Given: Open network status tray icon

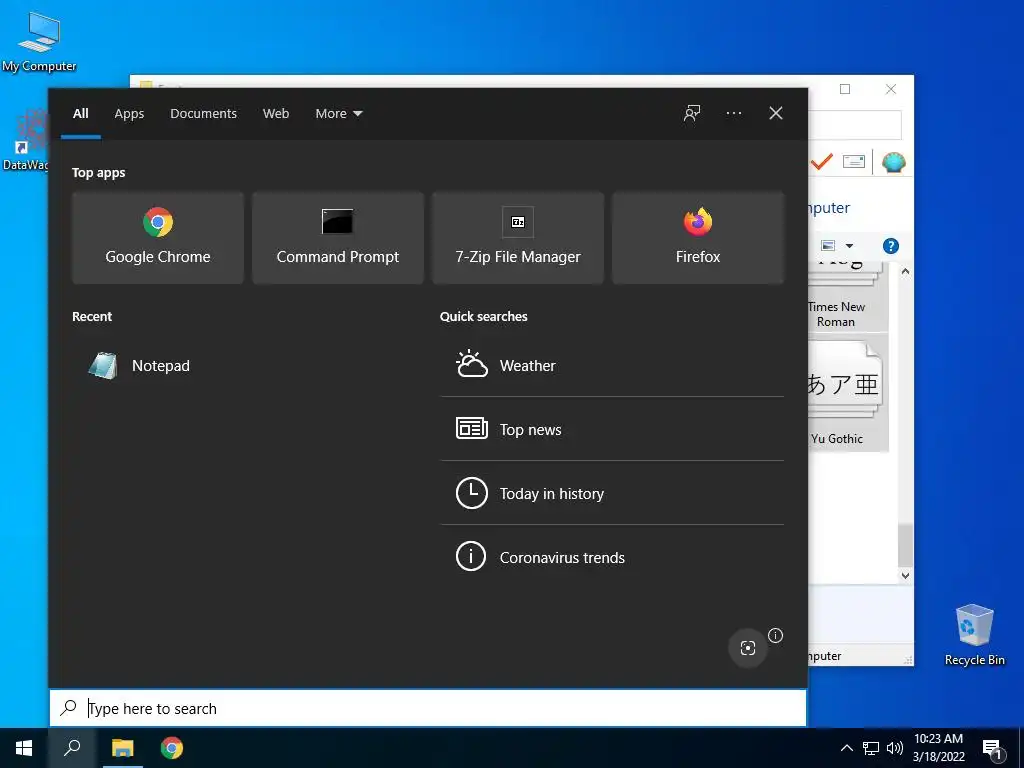Looking at the screenshot, I should tap(871, 748).
